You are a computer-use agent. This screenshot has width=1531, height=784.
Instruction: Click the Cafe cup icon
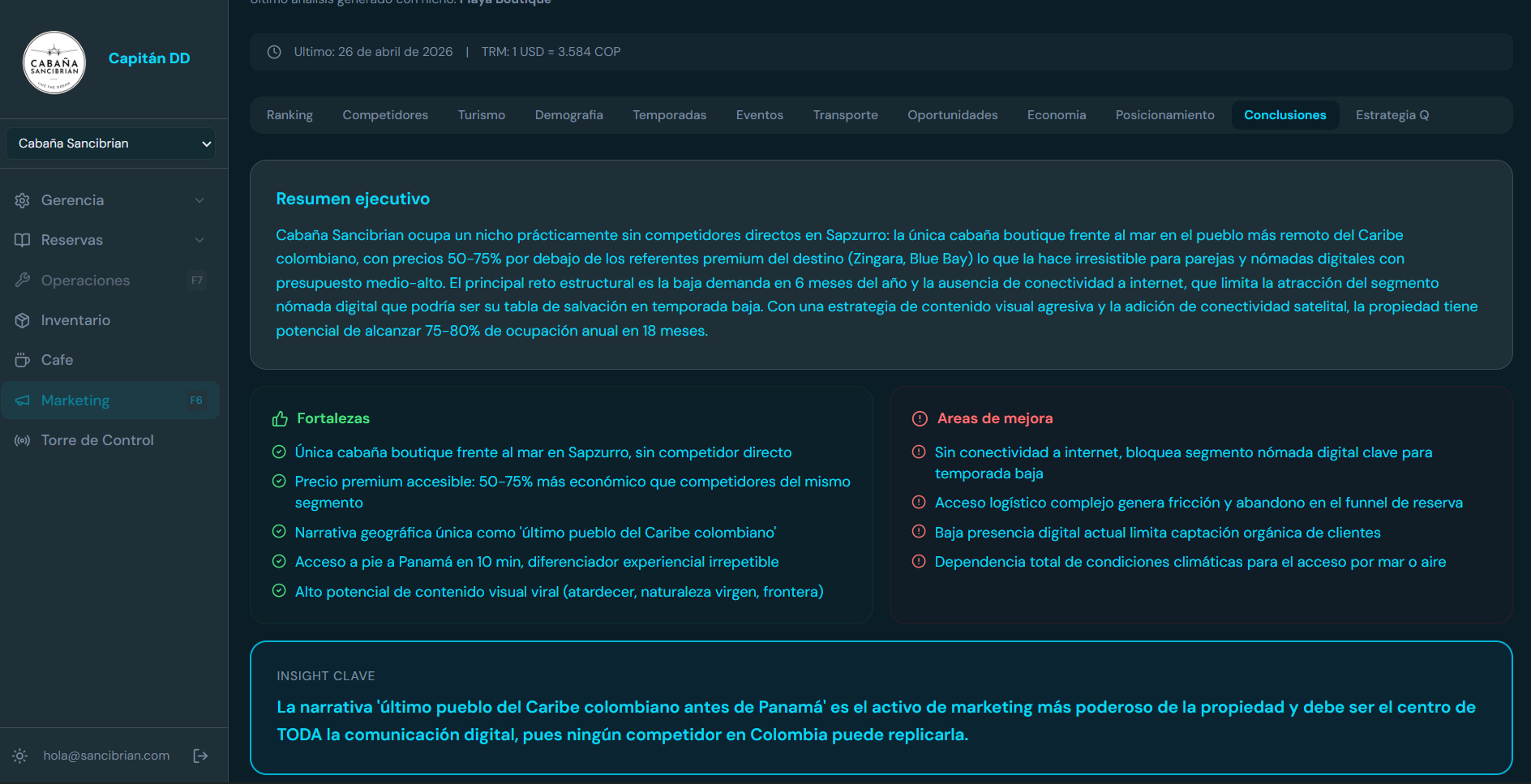tap(23, 360)
